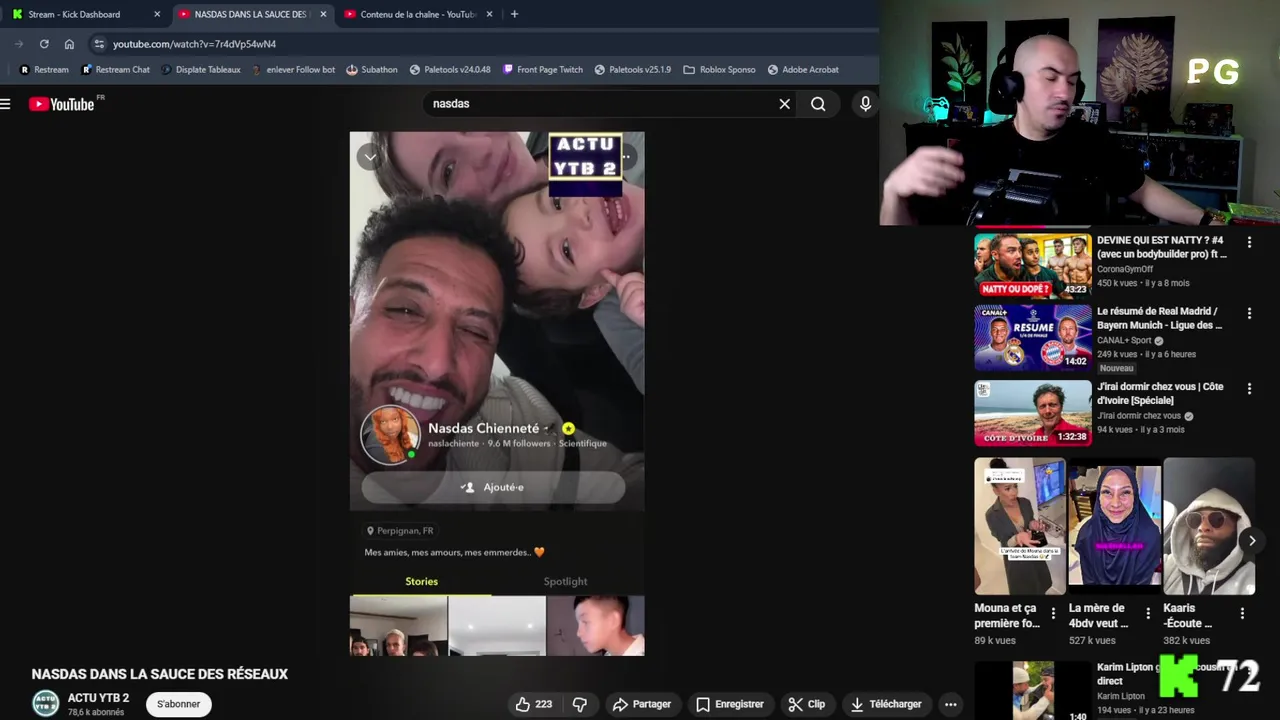Open Front Page Twitch bookmark
1280x720 pixels.
[541, 70]
